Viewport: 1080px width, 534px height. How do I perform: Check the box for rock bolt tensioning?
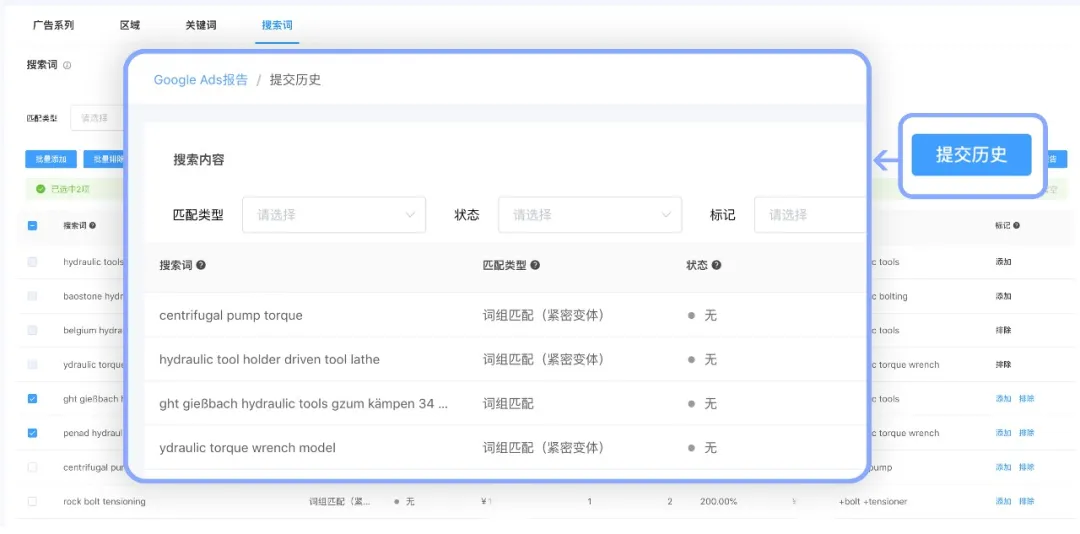(x=32, y=502)
